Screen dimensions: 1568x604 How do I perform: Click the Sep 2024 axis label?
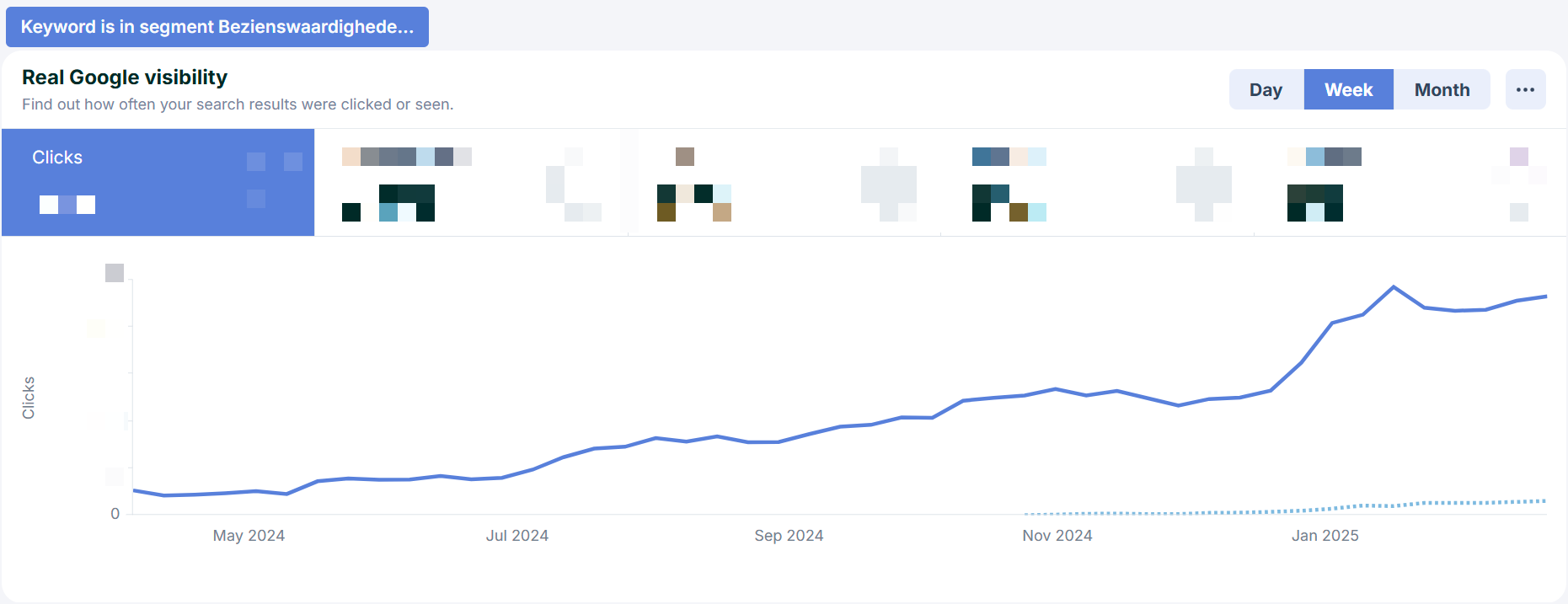pyautogui.click(x=789, y=536)
